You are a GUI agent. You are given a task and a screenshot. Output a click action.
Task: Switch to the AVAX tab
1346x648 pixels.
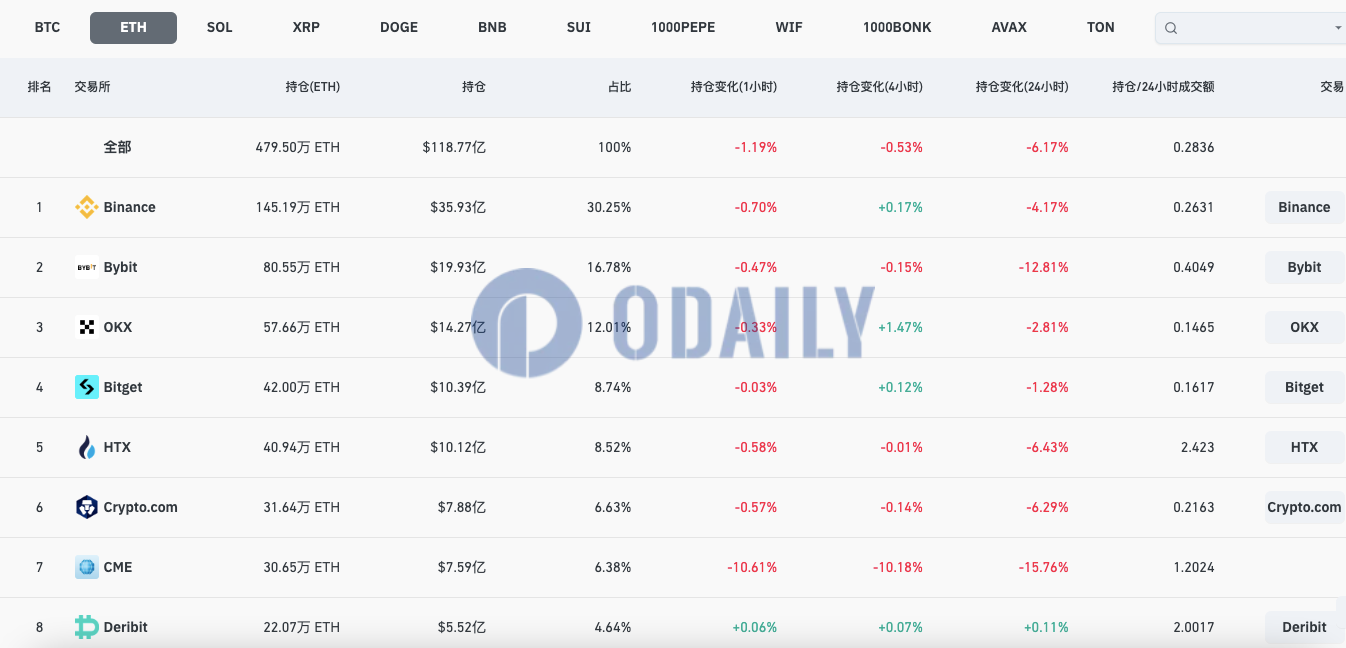[x=1009, y=28]
